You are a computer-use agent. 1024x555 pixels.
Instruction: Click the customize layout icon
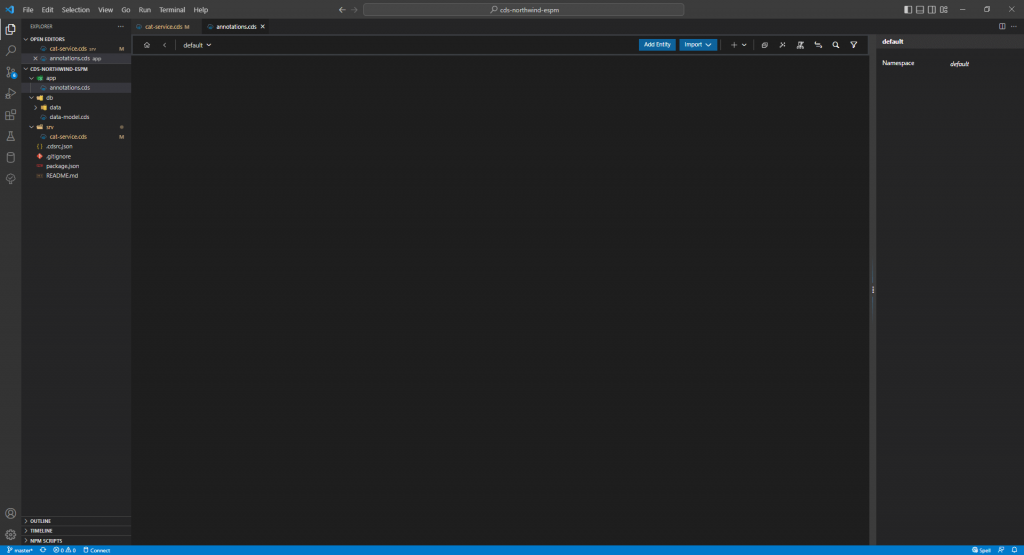pos(944,10)
